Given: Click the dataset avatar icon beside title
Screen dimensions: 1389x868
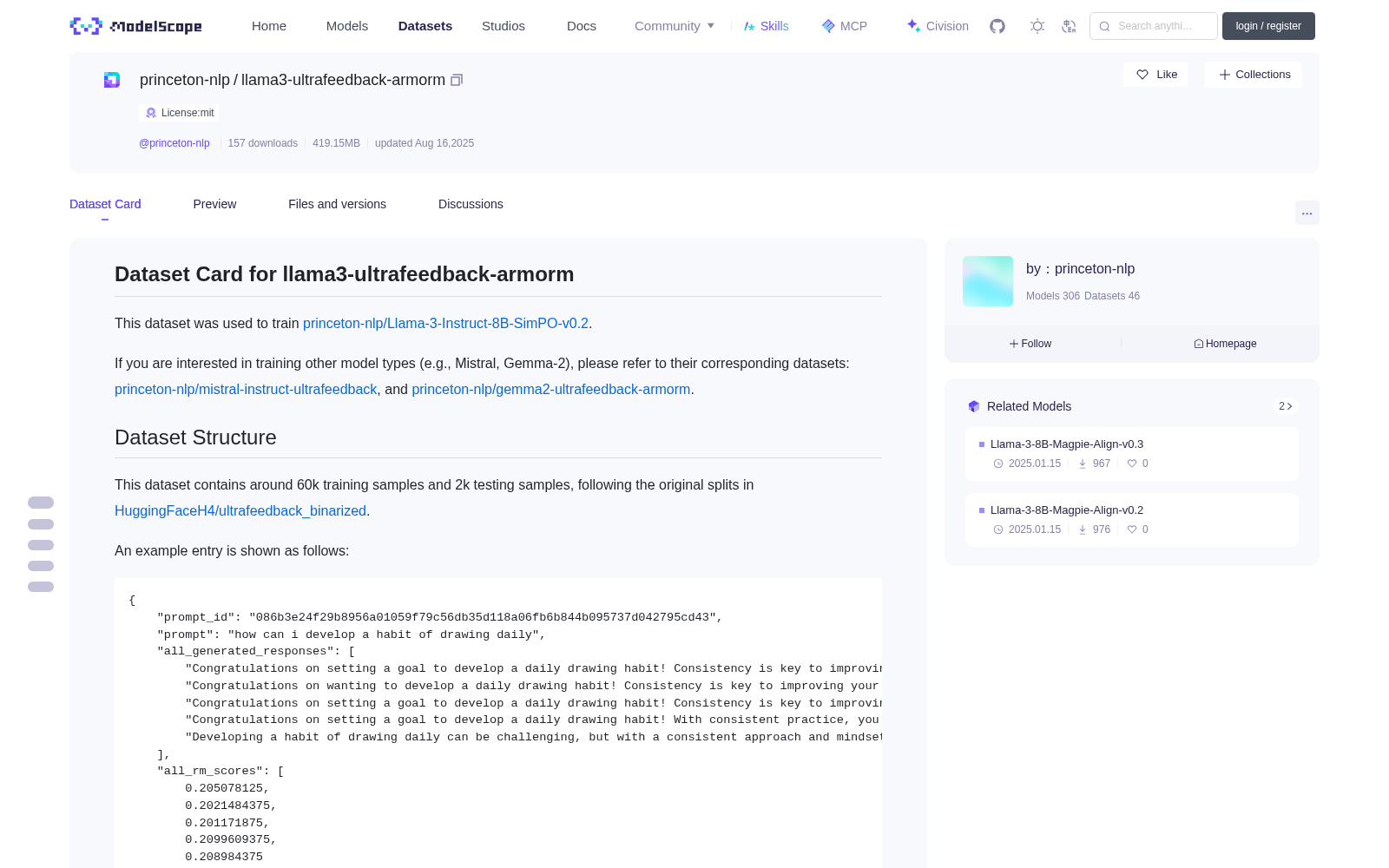Looking at the screenshot, I should (112, 80).
